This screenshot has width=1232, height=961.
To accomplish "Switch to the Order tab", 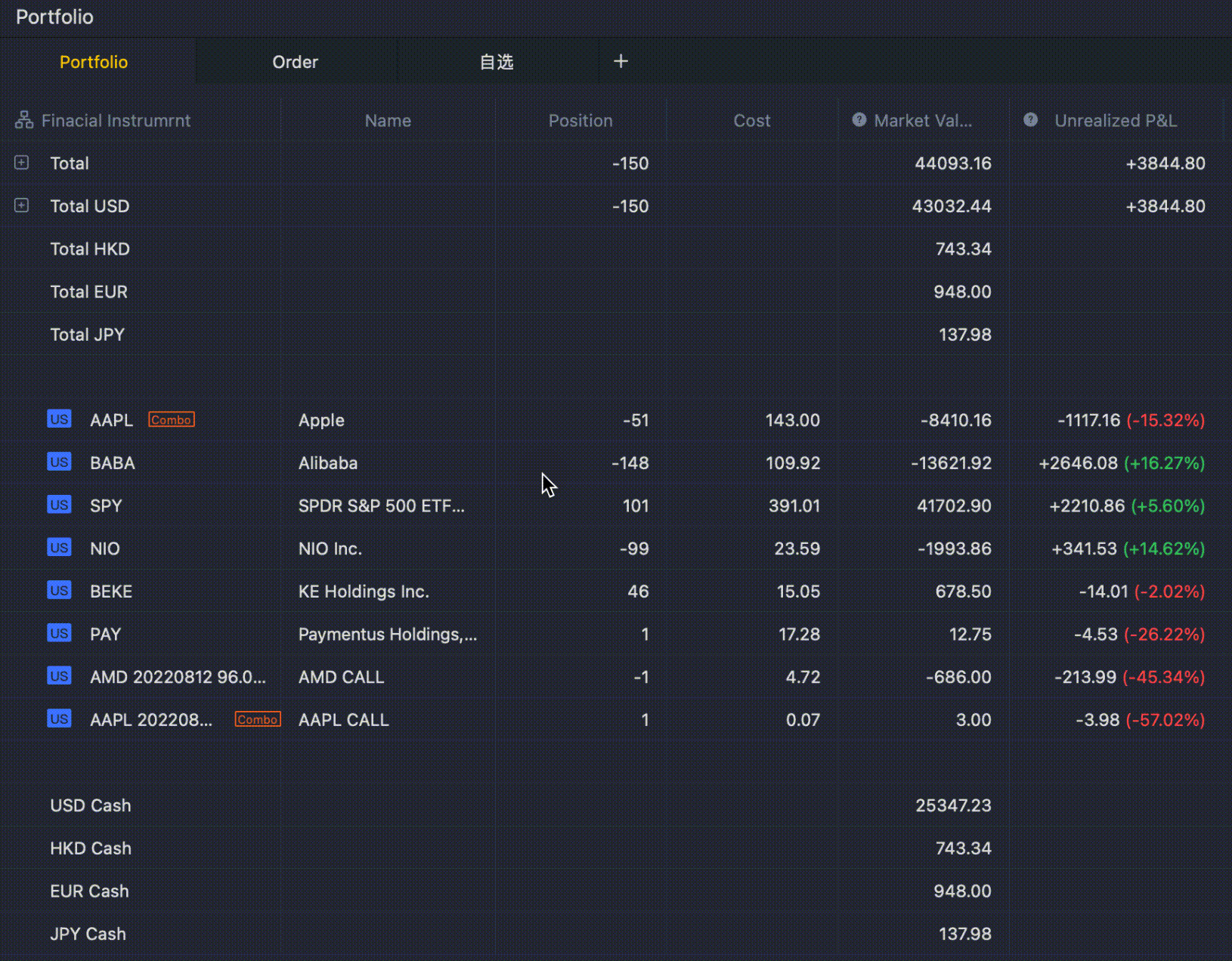I will [x=295, y=62].
